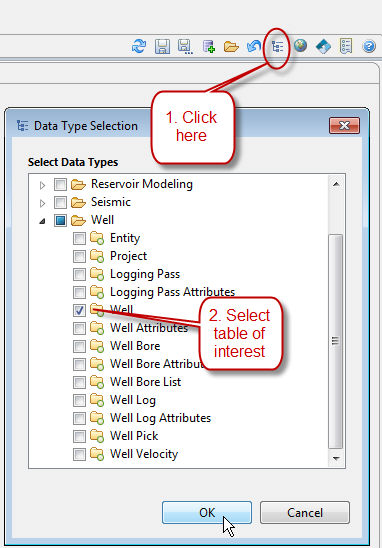Click the database add icon with green plus
The width and height of the screenshot is (382, 548).
209,46
